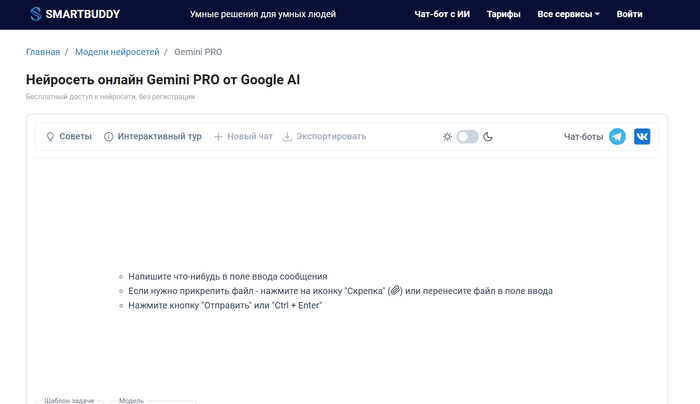Open the Модель selection dropdown

(x=150, y=402)
